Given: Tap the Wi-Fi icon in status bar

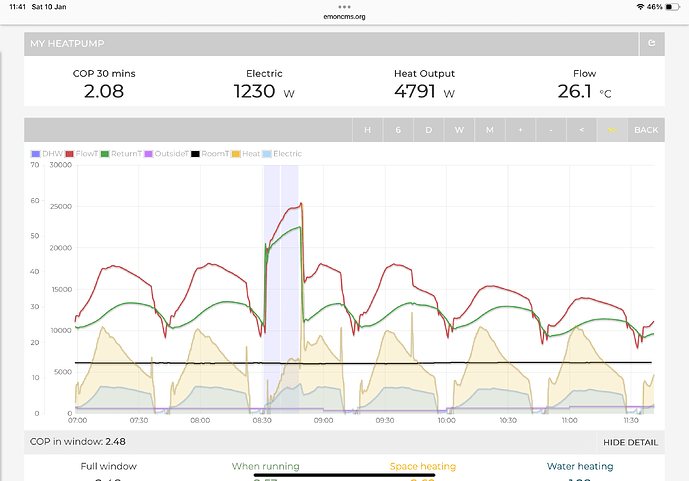Looking at the screenshot, I should 640,6.
